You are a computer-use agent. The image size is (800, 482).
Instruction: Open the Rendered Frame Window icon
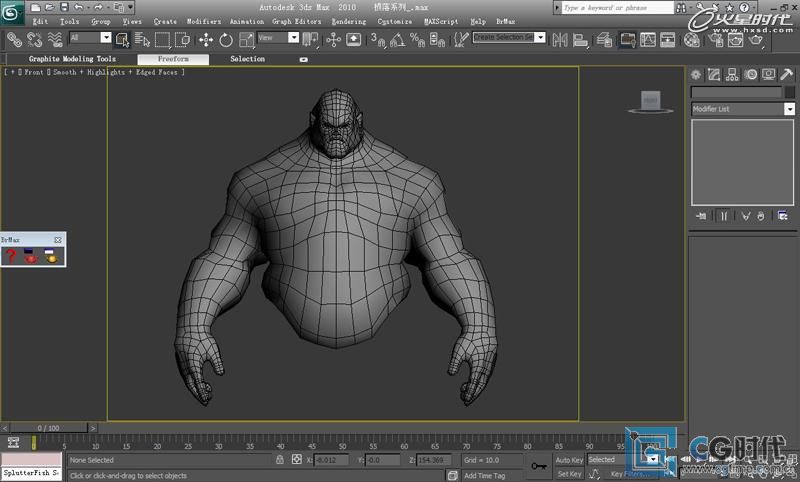[x=735, y=39]
